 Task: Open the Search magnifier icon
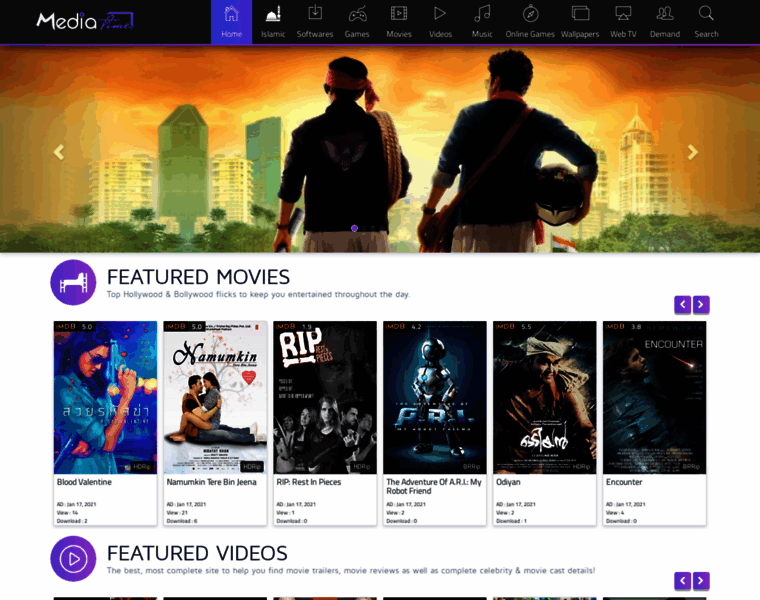(x=706, y=13)
